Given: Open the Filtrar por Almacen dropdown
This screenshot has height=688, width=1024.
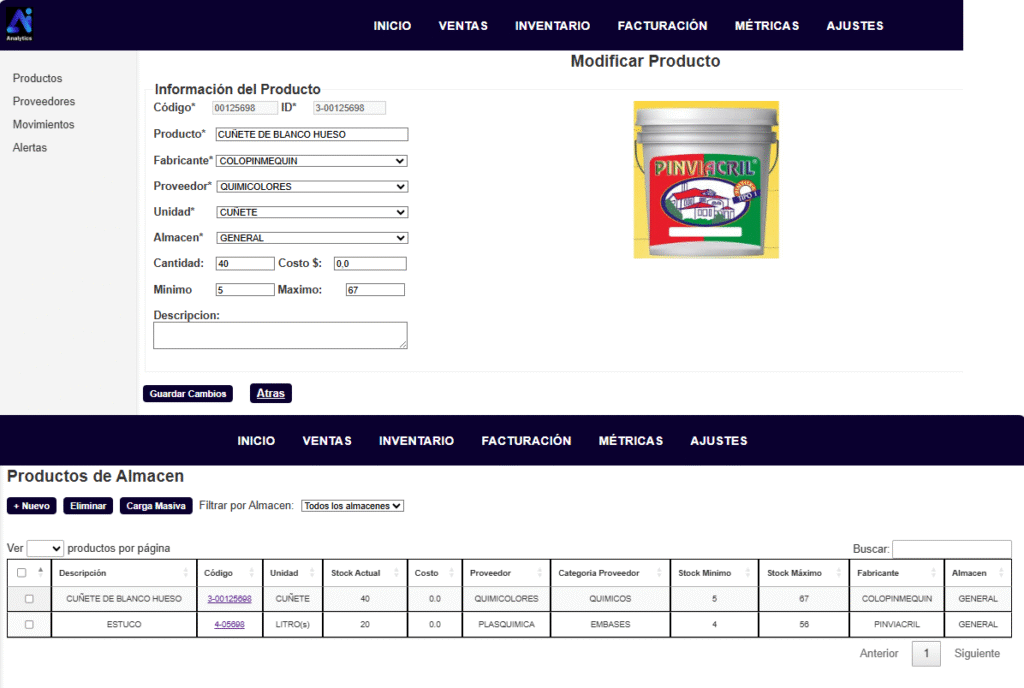Looking at the screenshot, I should (x=352, y=506).
